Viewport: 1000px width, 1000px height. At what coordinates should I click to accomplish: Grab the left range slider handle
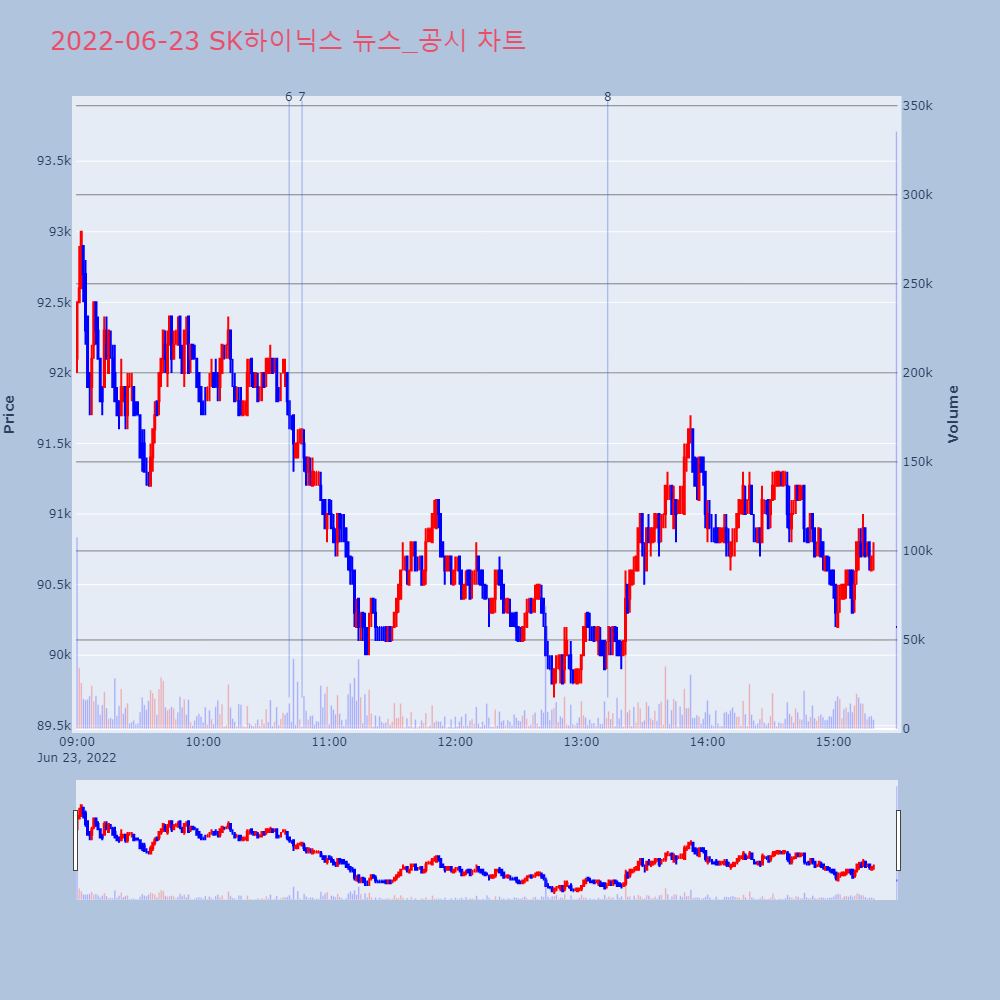(x=75, y=840)
